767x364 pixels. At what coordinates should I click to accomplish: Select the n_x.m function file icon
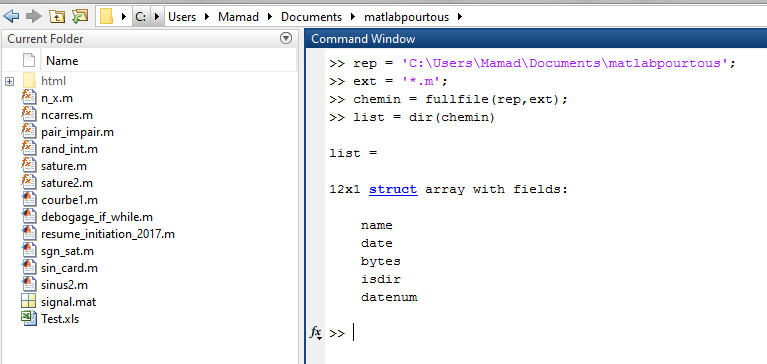(x=28, y=97)
